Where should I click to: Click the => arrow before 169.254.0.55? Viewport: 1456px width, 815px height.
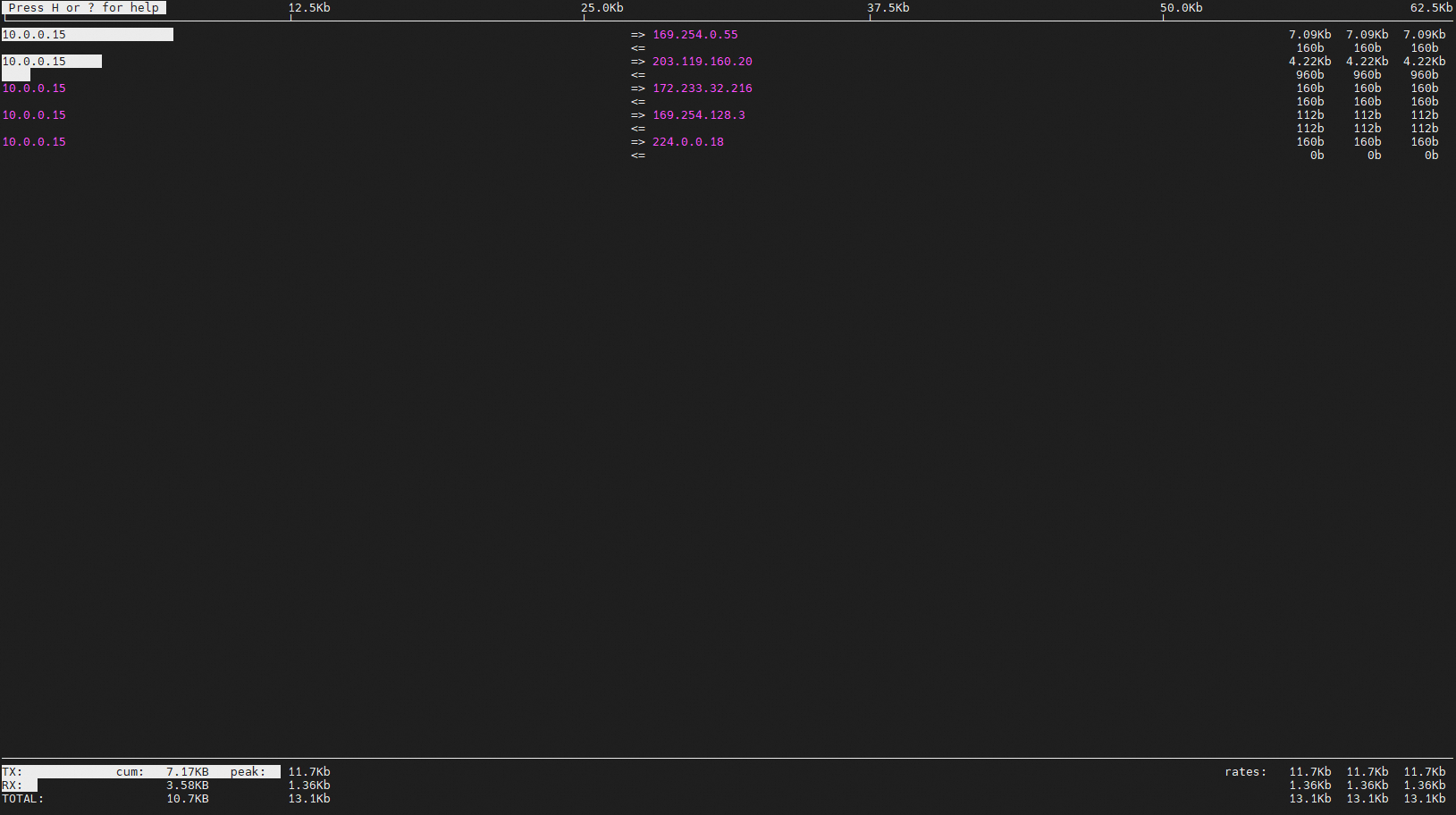[638, 35]
